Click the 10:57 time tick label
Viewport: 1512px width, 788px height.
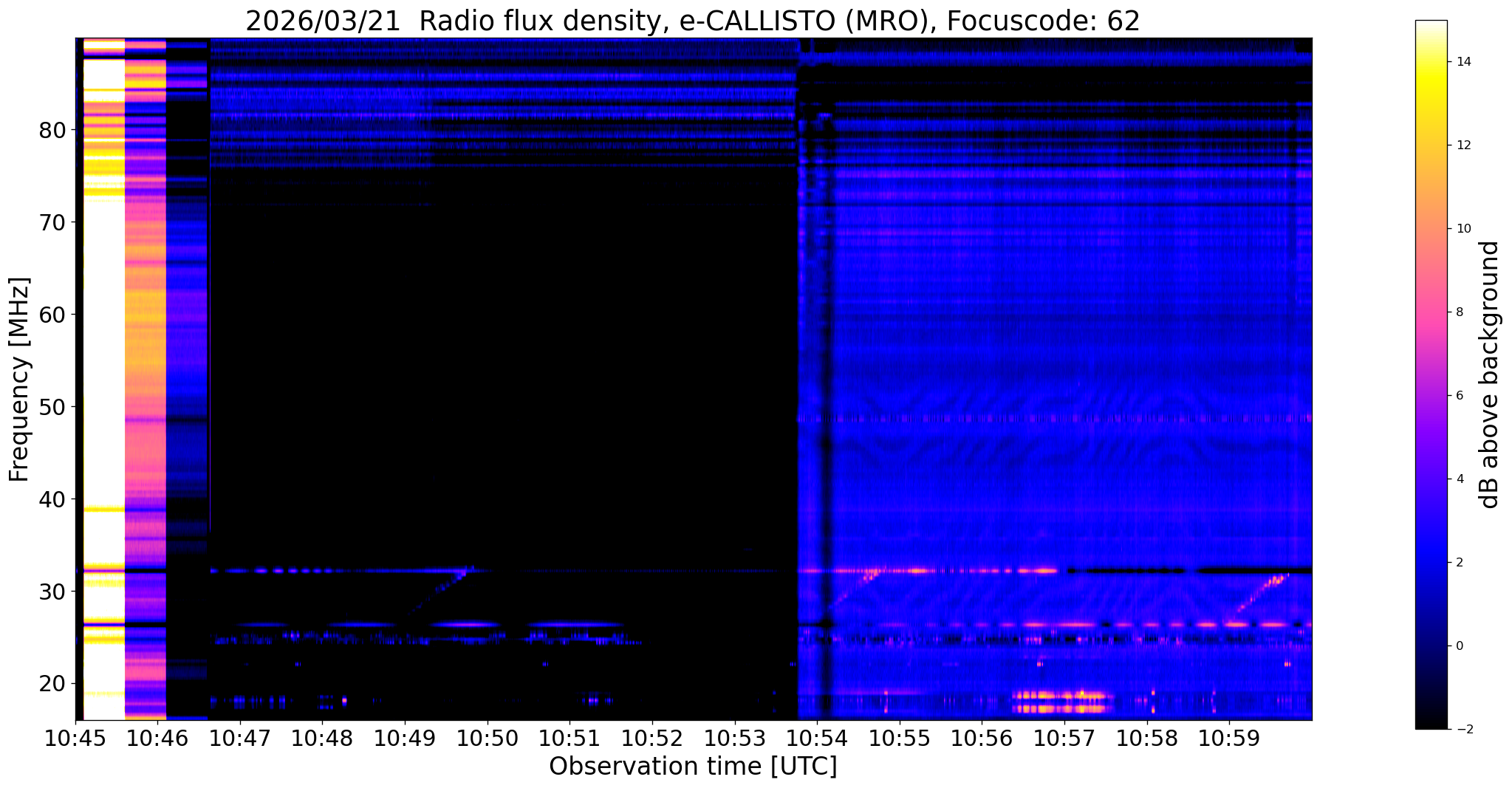coord(1064,738)
